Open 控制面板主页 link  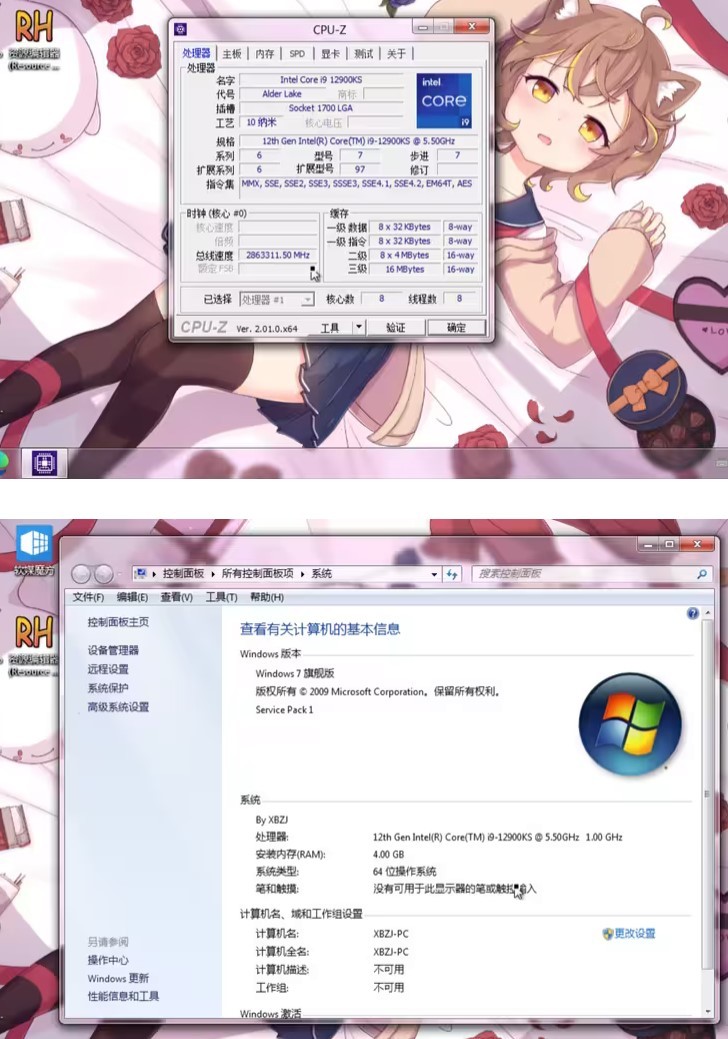tap(118, 622)
